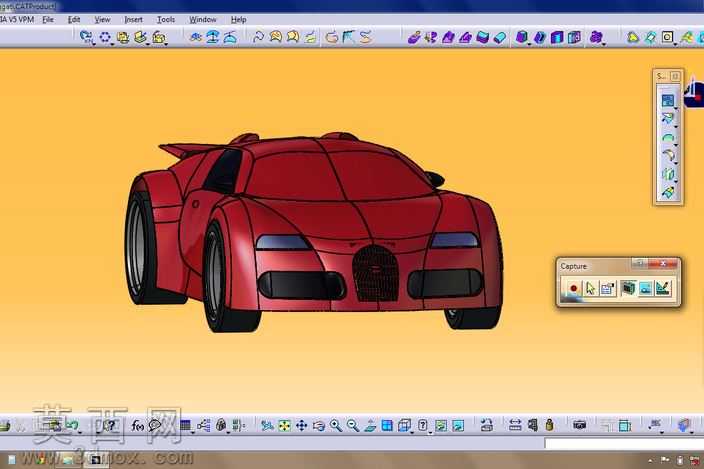This screenshot has width=704, height=469.
Task: Click the Measure Item icon
Action: pyautogui.click(x=532, y=425)
